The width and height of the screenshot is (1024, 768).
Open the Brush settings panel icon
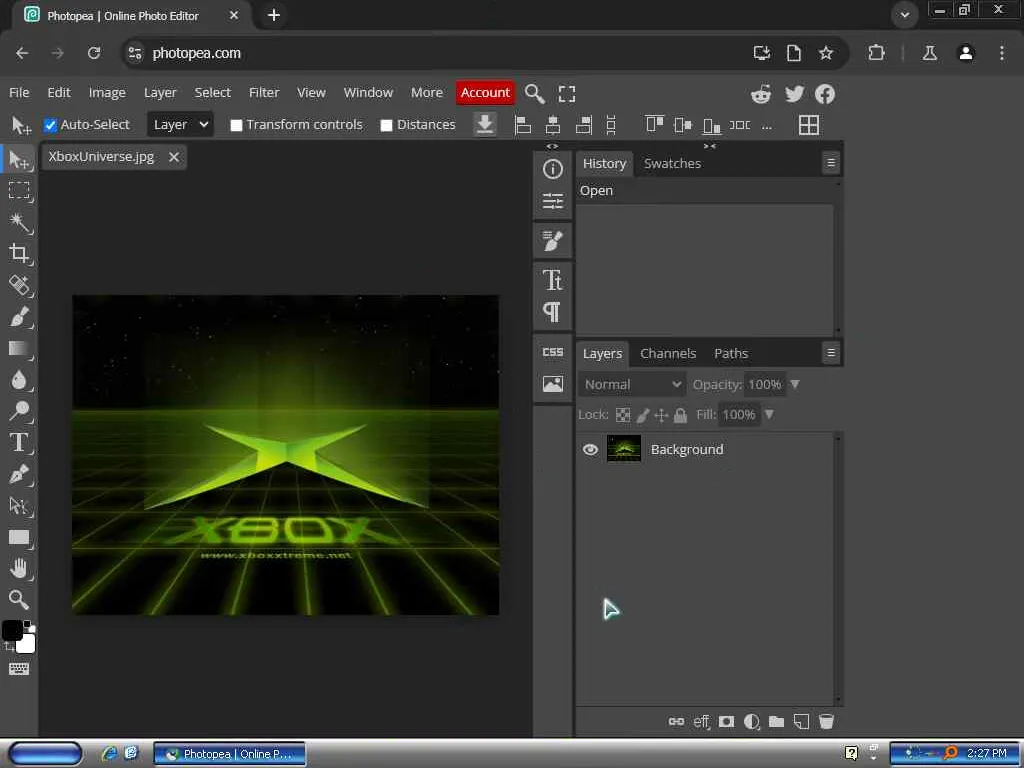[552, 241]
